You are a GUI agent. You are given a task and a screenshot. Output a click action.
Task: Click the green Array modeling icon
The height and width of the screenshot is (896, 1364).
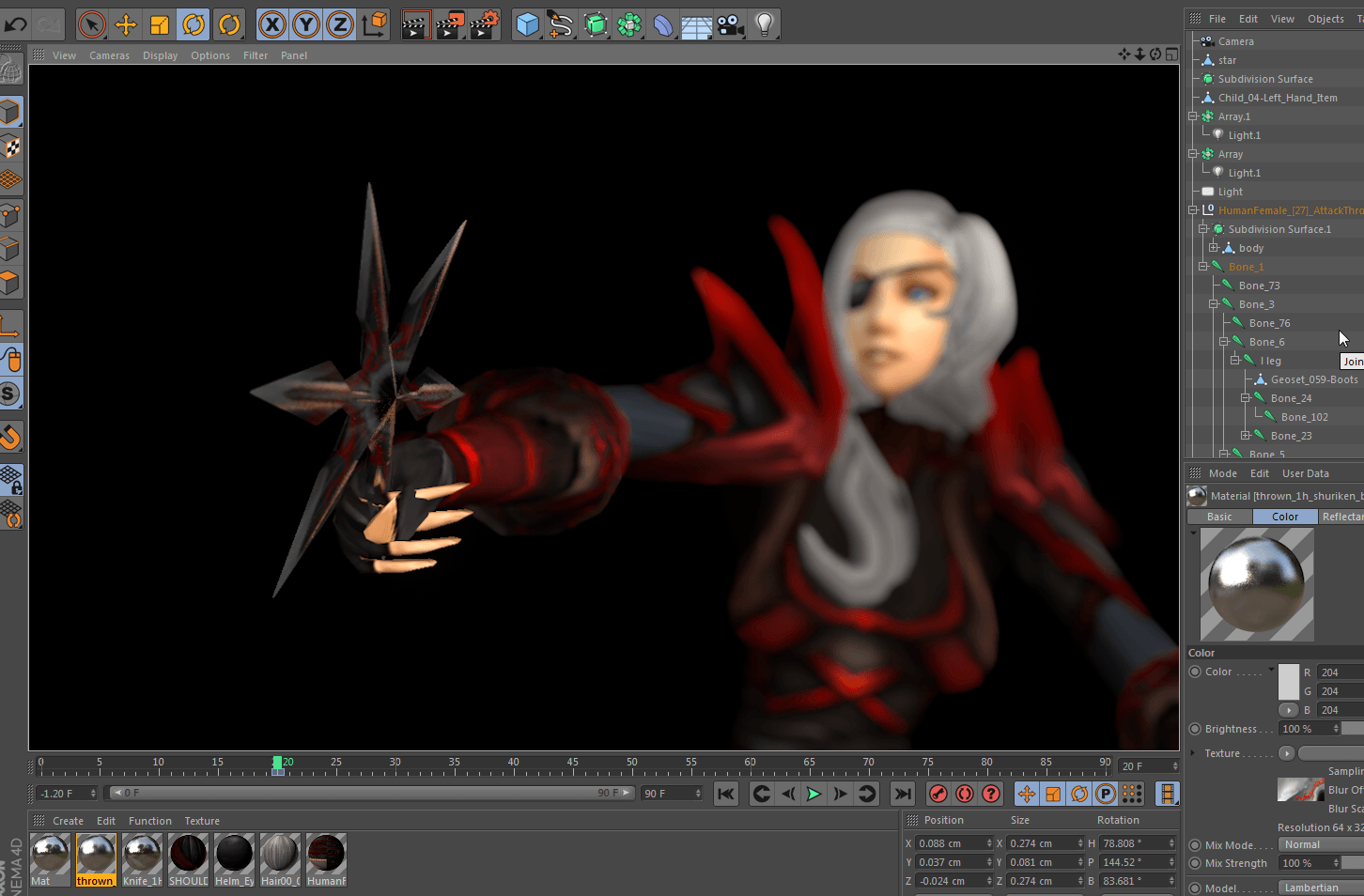tap(629, 24)
